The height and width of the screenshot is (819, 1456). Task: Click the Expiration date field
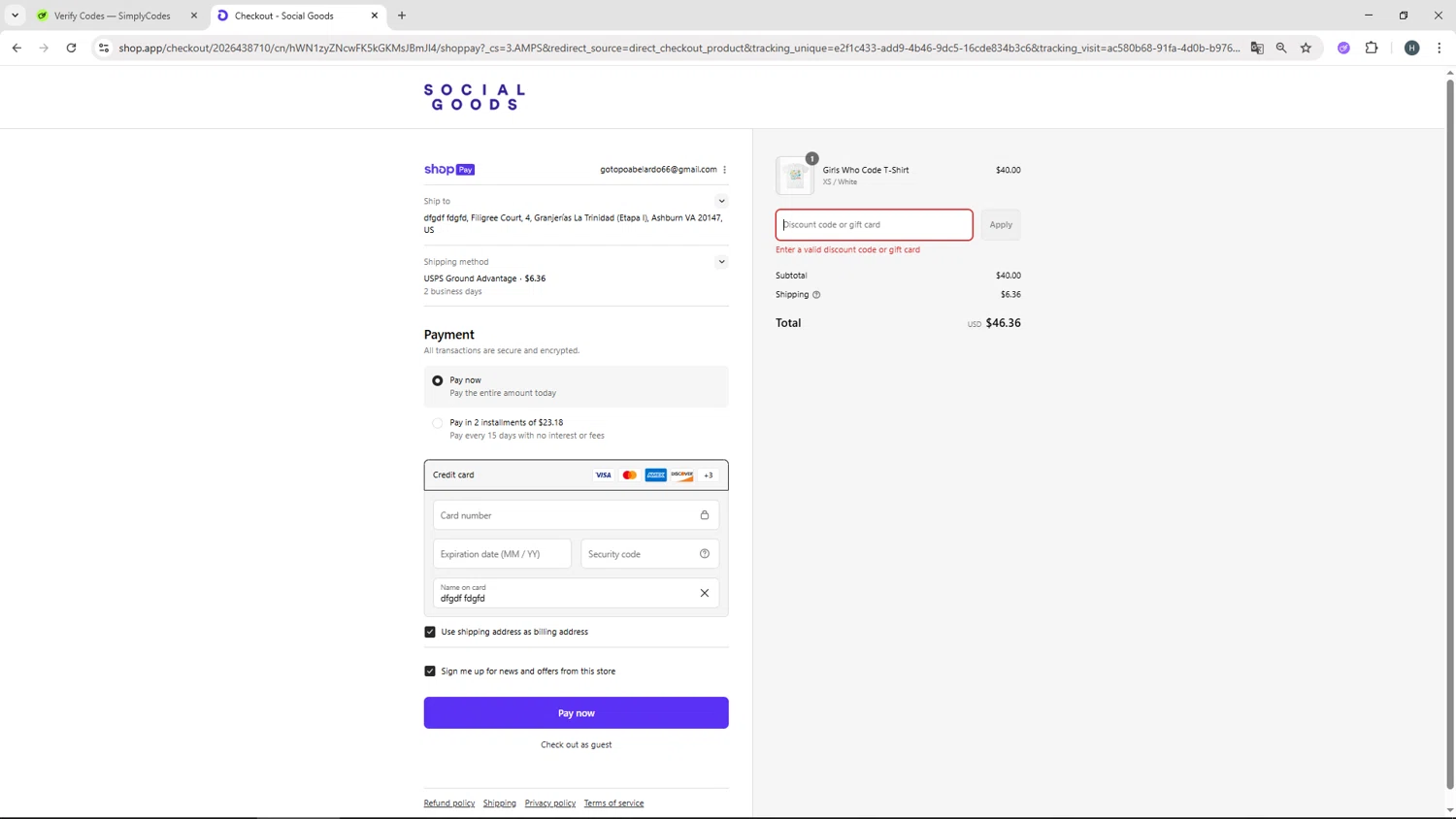tap(502, 554)
